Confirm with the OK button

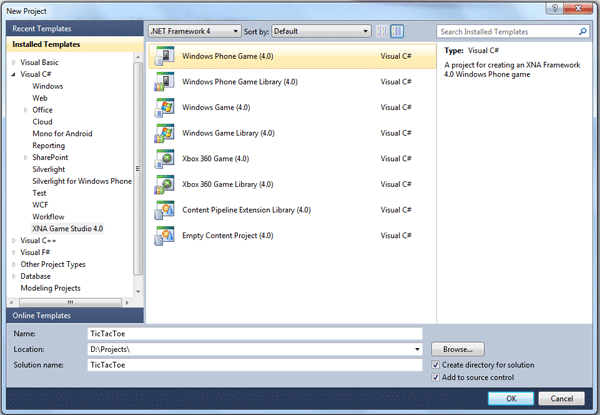pos(511,398)
